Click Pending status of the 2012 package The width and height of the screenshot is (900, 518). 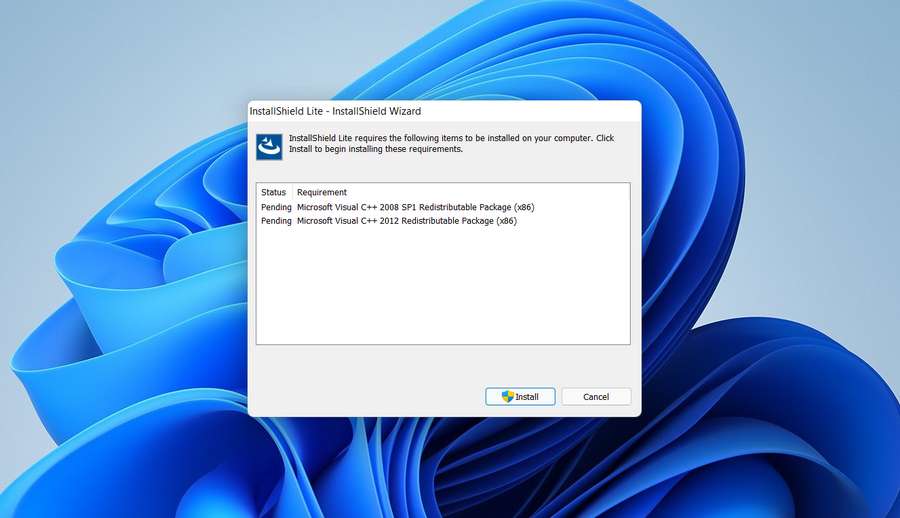click(276, 221)
